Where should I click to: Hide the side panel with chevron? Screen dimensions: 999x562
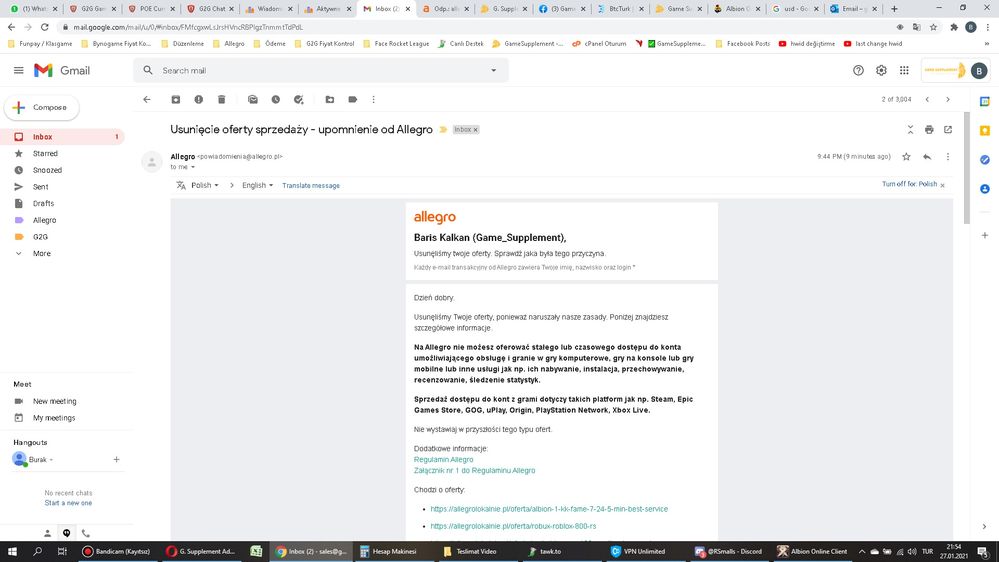click(x=984, y=527)
